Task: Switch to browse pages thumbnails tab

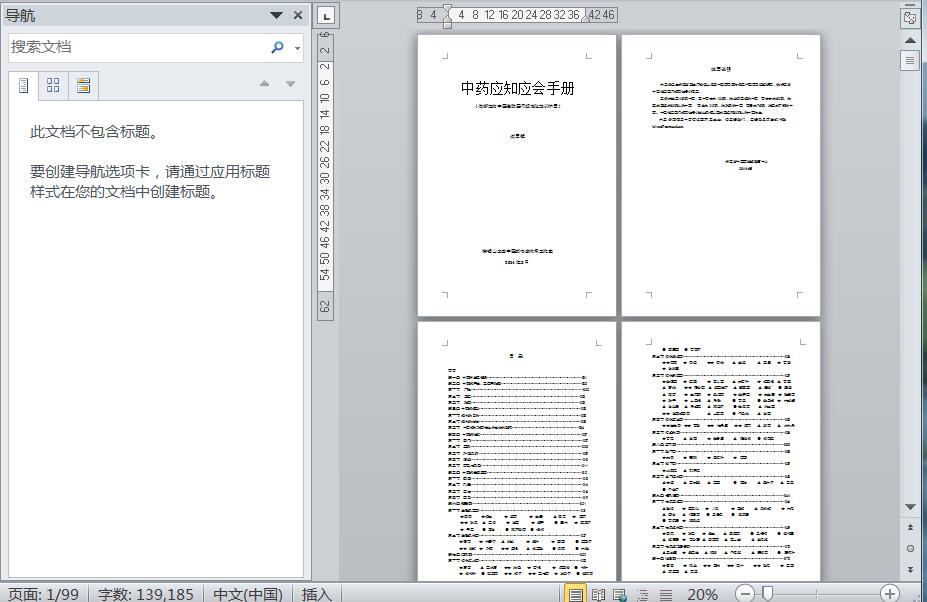Action: coord(54,86)
